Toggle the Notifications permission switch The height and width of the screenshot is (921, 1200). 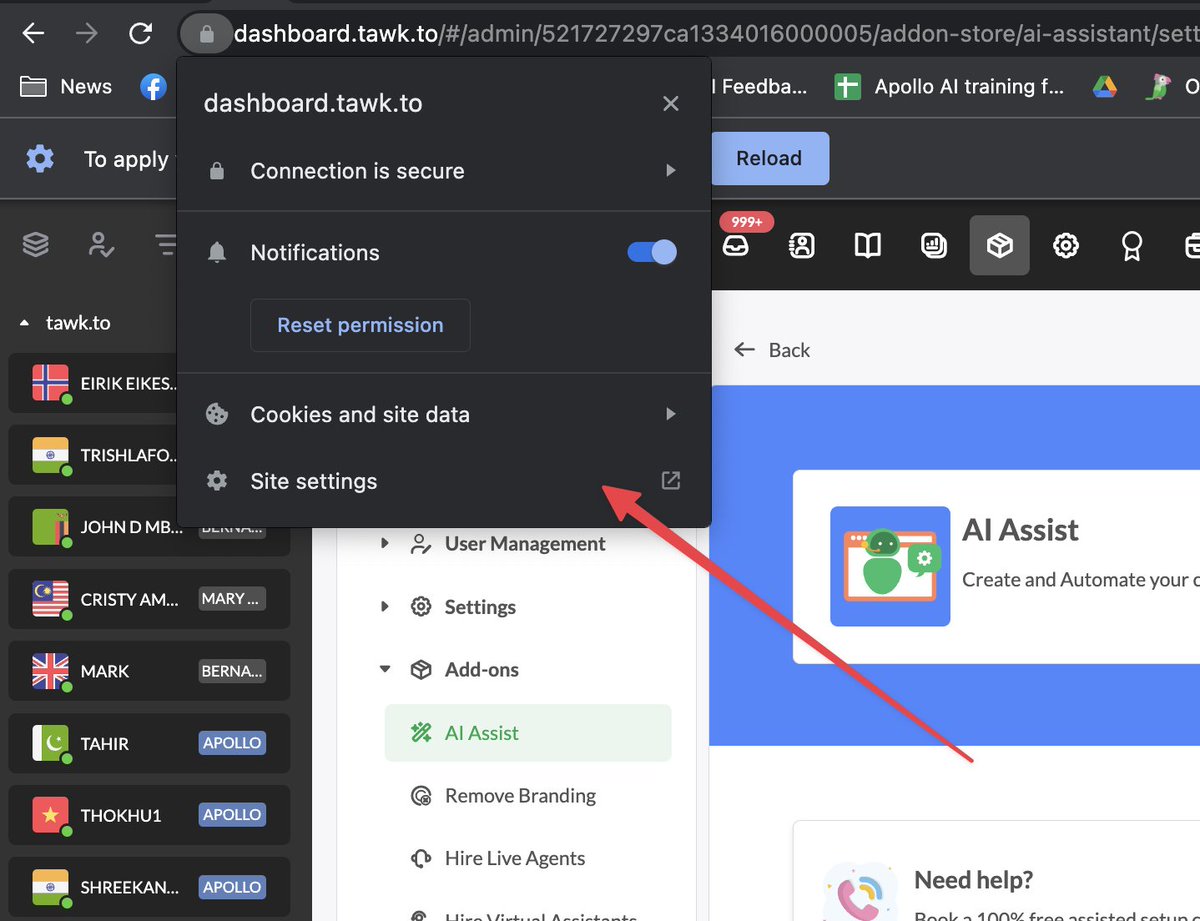pos(652,252)
